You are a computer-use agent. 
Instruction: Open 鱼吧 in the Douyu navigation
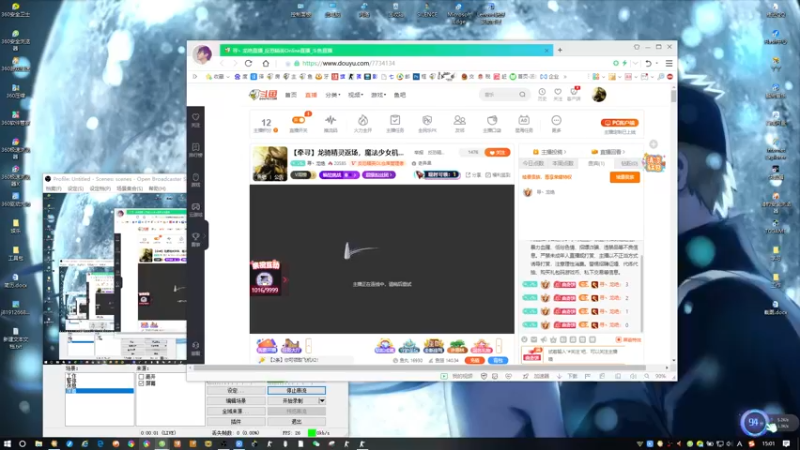(400, 95)
